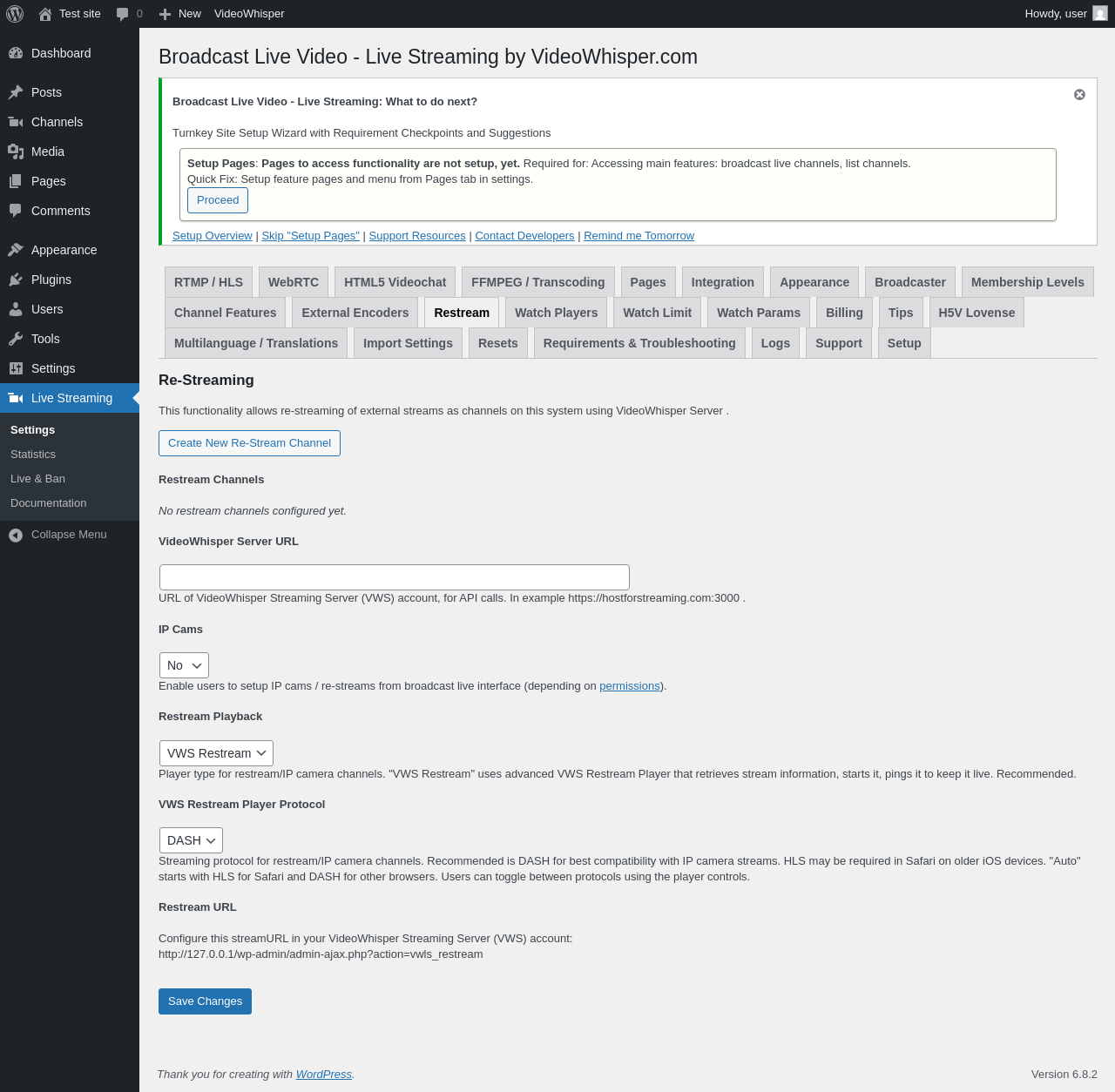Click the Collapse Menu arrow icon
The image size is (1115, 1092).
pos(16,535)
